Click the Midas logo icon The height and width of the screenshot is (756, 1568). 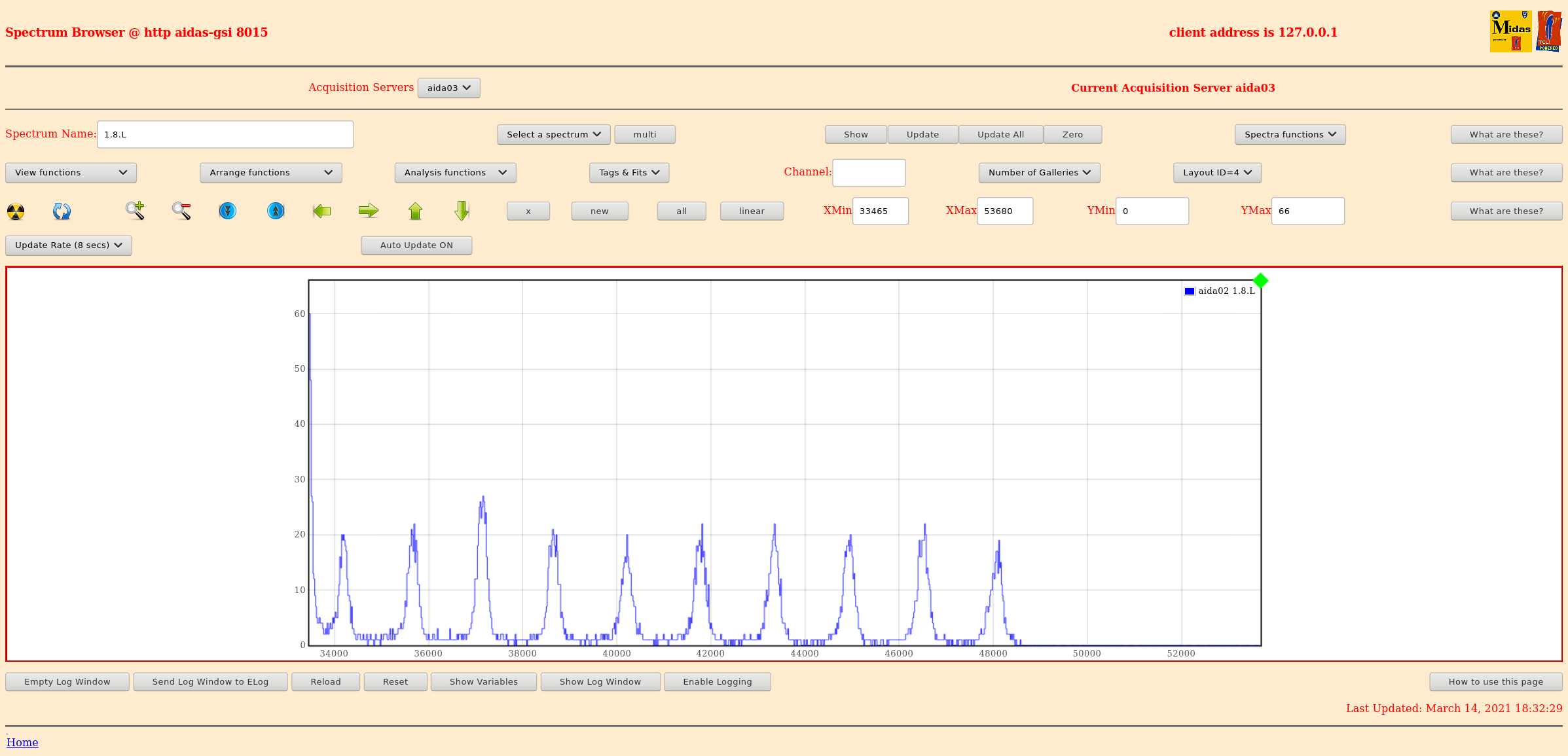click(x=1510, y=31)
